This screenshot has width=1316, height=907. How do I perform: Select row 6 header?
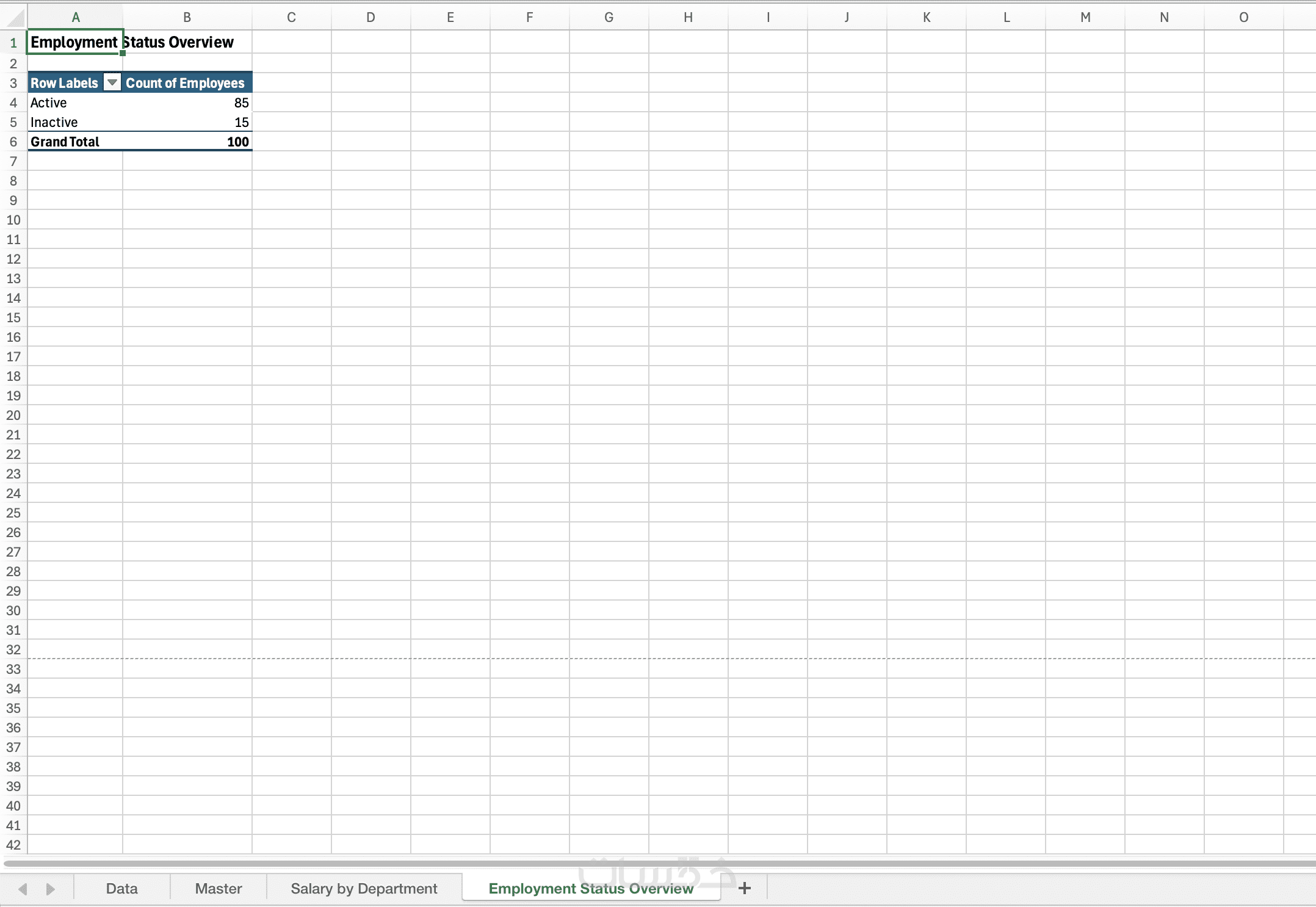click(x=13, y=142)
